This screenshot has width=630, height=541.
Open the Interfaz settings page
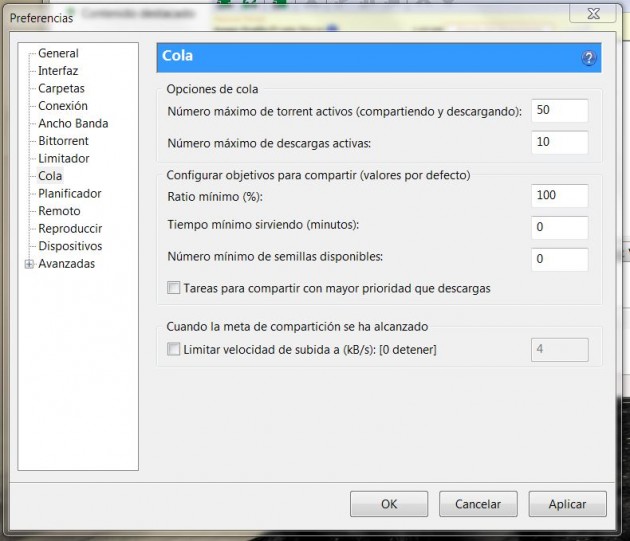click(58, 71)
